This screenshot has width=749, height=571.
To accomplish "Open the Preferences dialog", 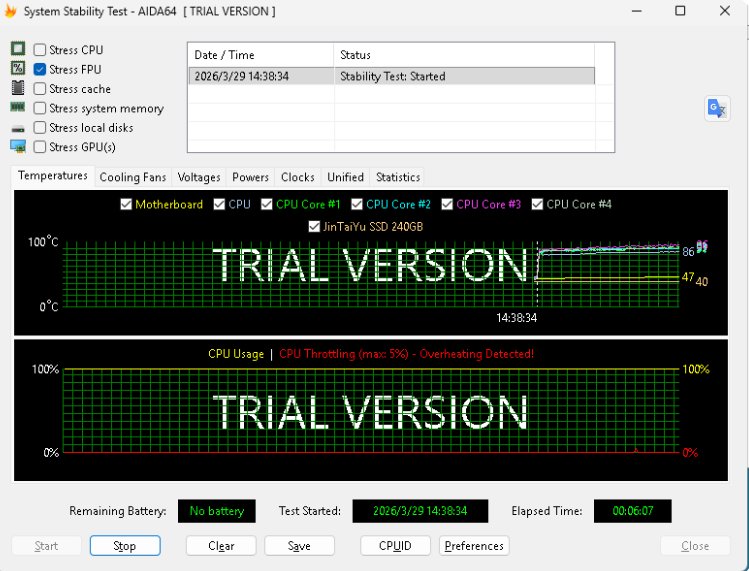I will [474, 546].
